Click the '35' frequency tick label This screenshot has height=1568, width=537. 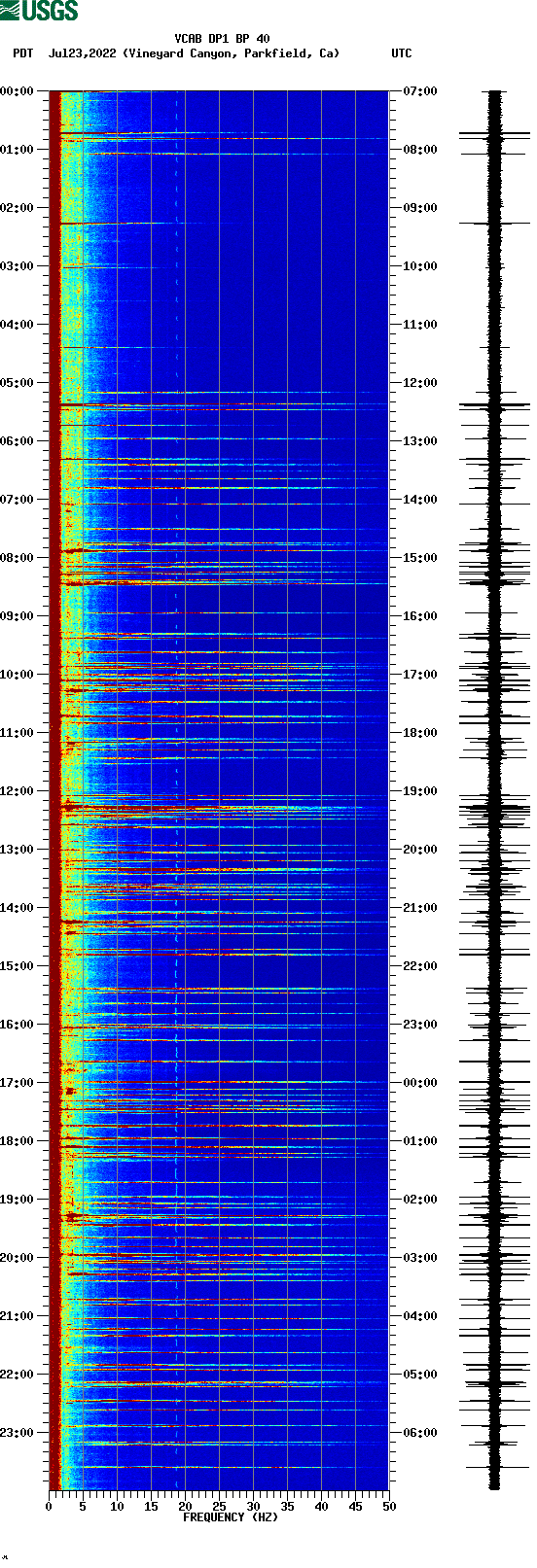click(x=287, y=1507)
